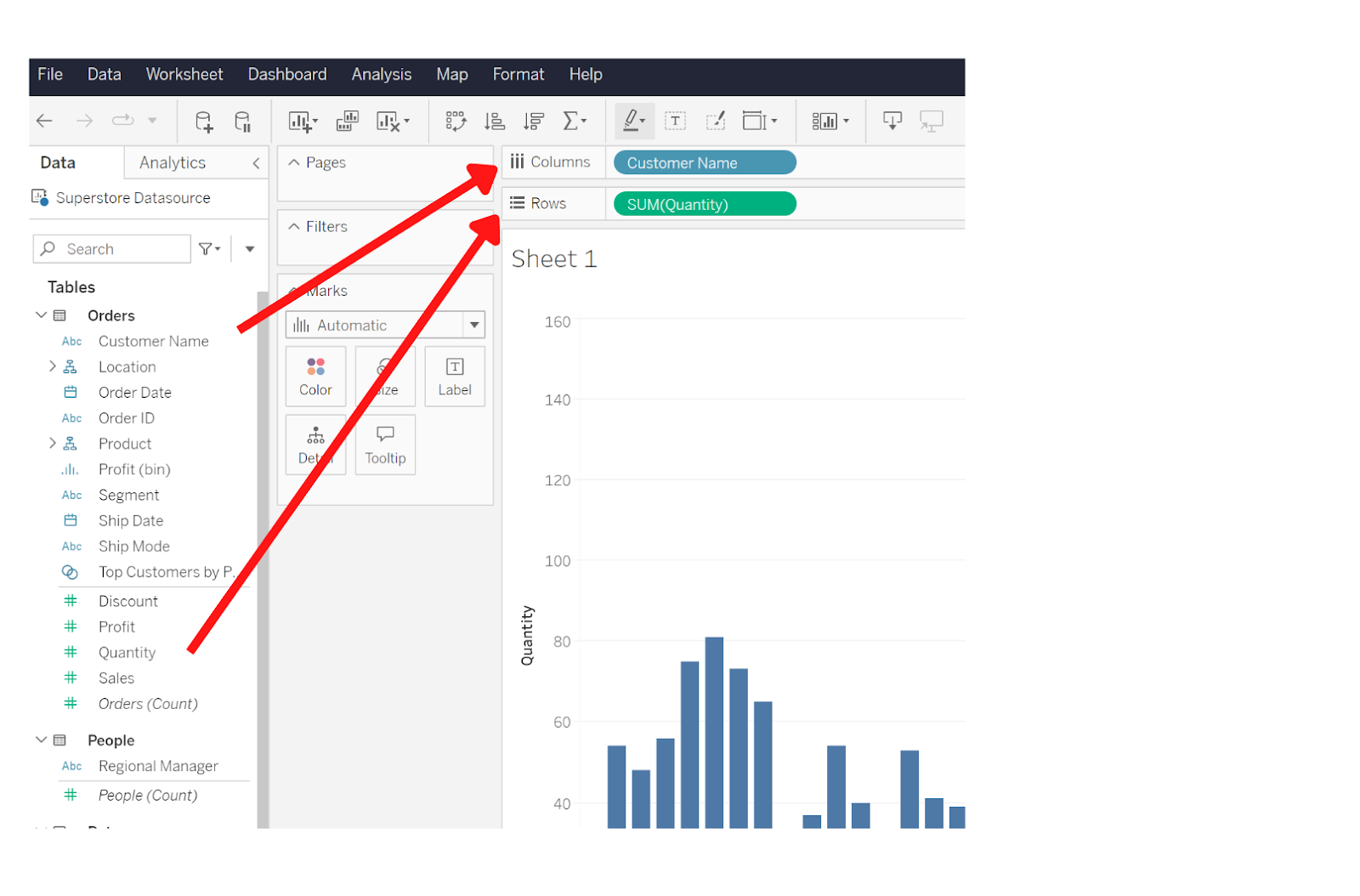Select the Sales measure
This screenshot has height=896, width=1360.
[x=116, y=678]
